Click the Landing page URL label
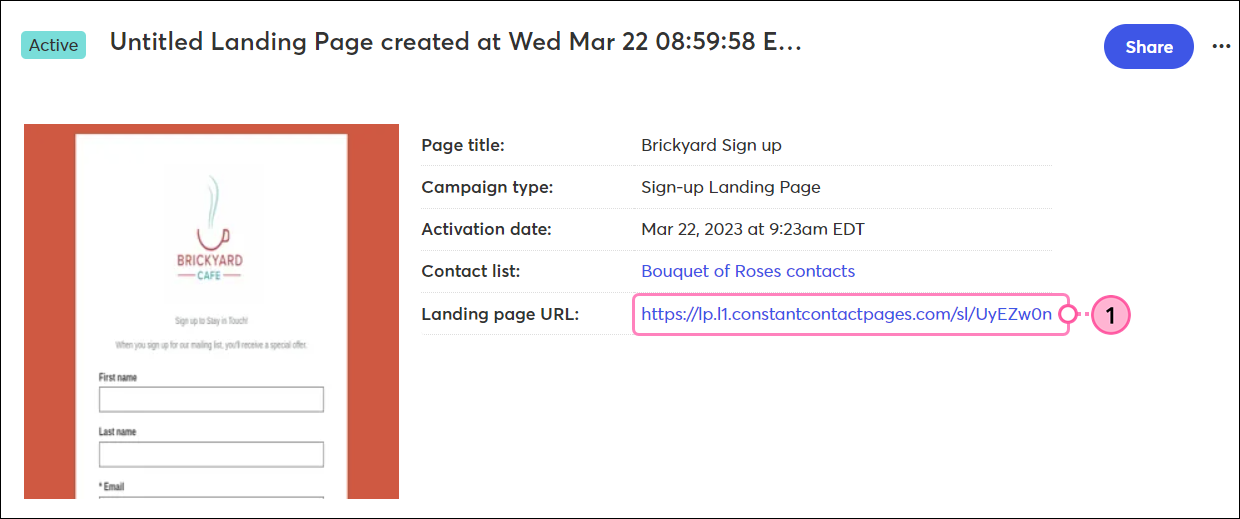Image resolution: width=1240 pixels, height=519 pixels. coord(500,314)
